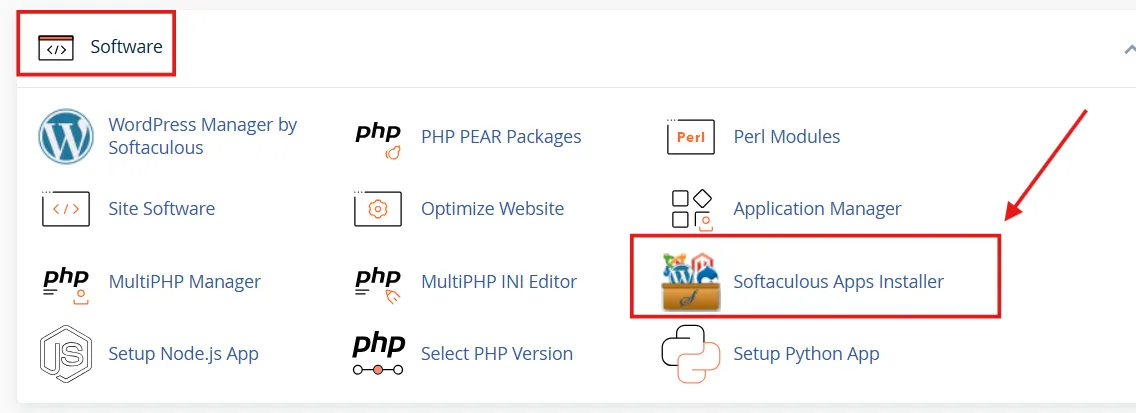Click the Optimize Website gear icon

(377, 209)
